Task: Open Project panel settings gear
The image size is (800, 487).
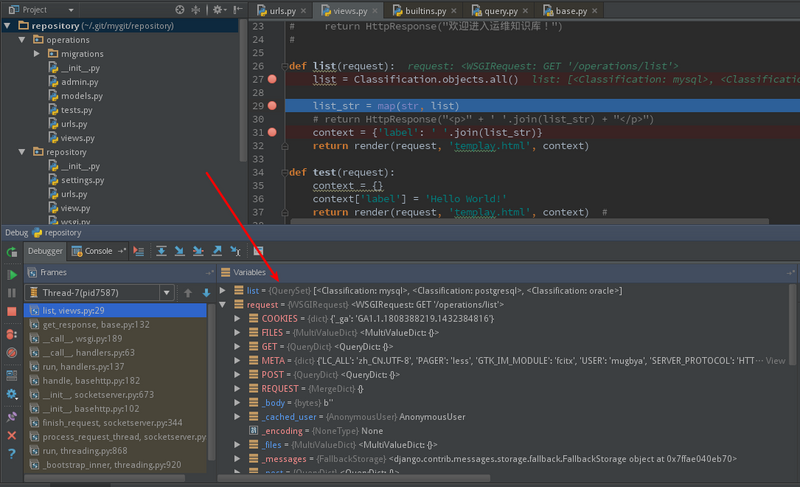Action: [x=218, y=10]
